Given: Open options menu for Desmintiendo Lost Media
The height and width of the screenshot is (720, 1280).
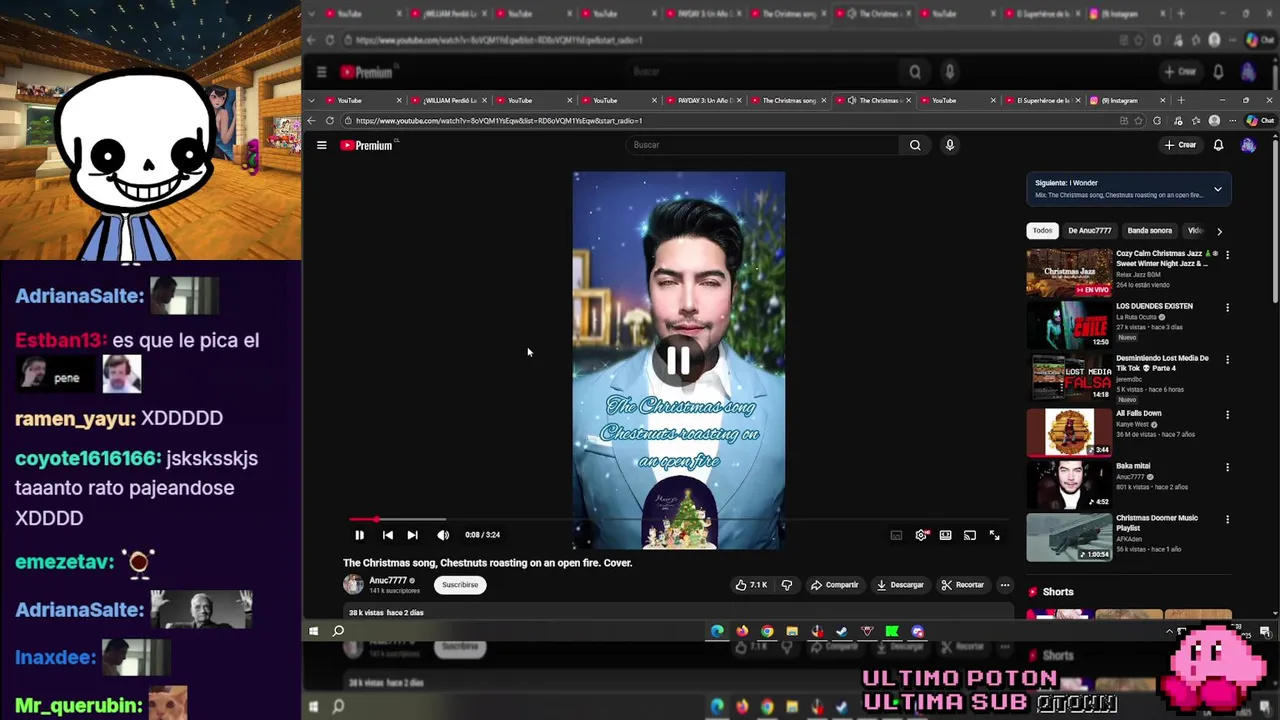Looking at the screenshot, I should tap(1227, 360).
